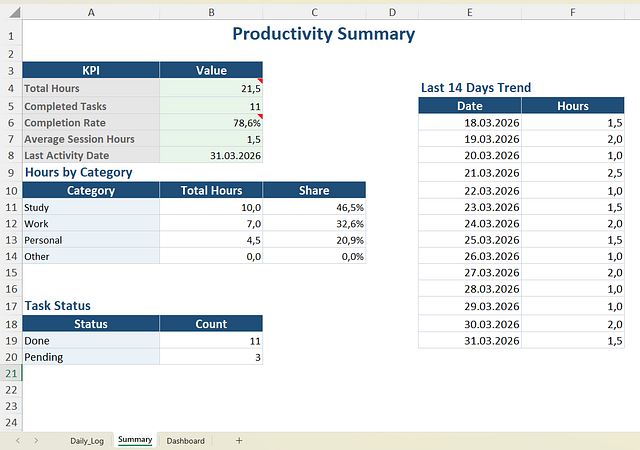Viewport: 640px width, 450px height.
Task: Click the 2,5 hours trend cell
Action: coord(573,172)
